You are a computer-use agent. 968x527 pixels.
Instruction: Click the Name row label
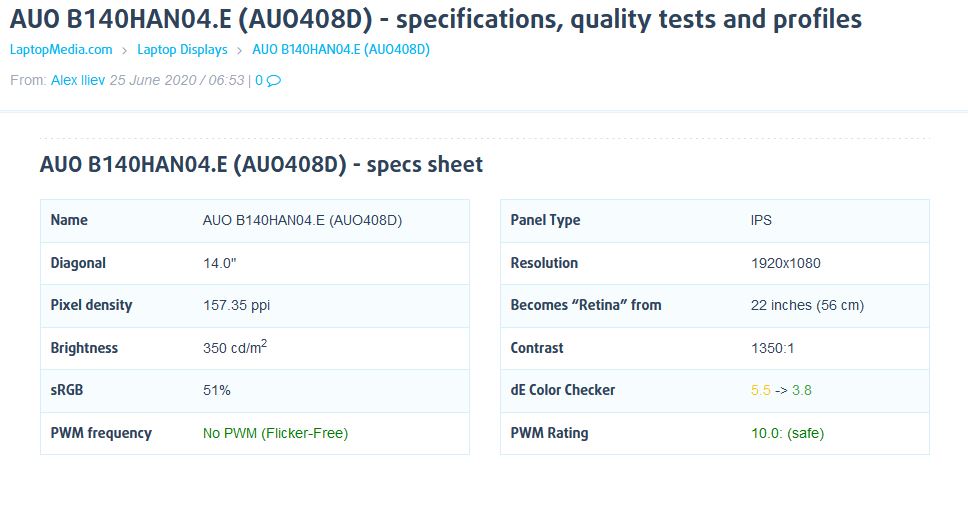click(69, 220)
